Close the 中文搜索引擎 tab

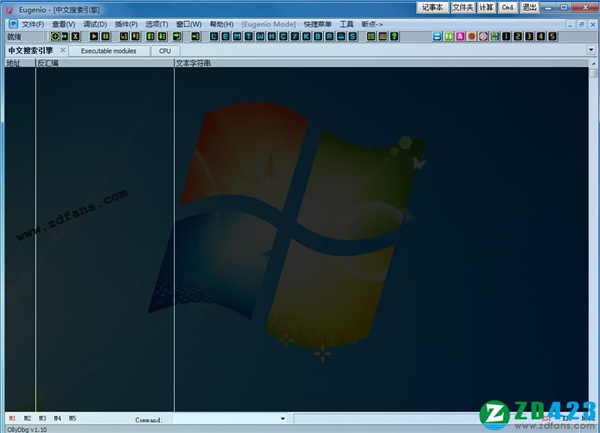[63, 50]
